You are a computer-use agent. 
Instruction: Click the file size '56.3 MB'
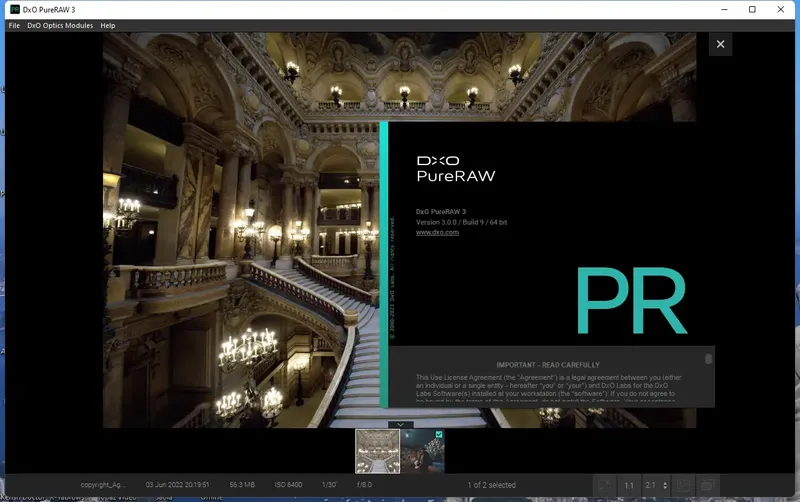click(242, 485)
